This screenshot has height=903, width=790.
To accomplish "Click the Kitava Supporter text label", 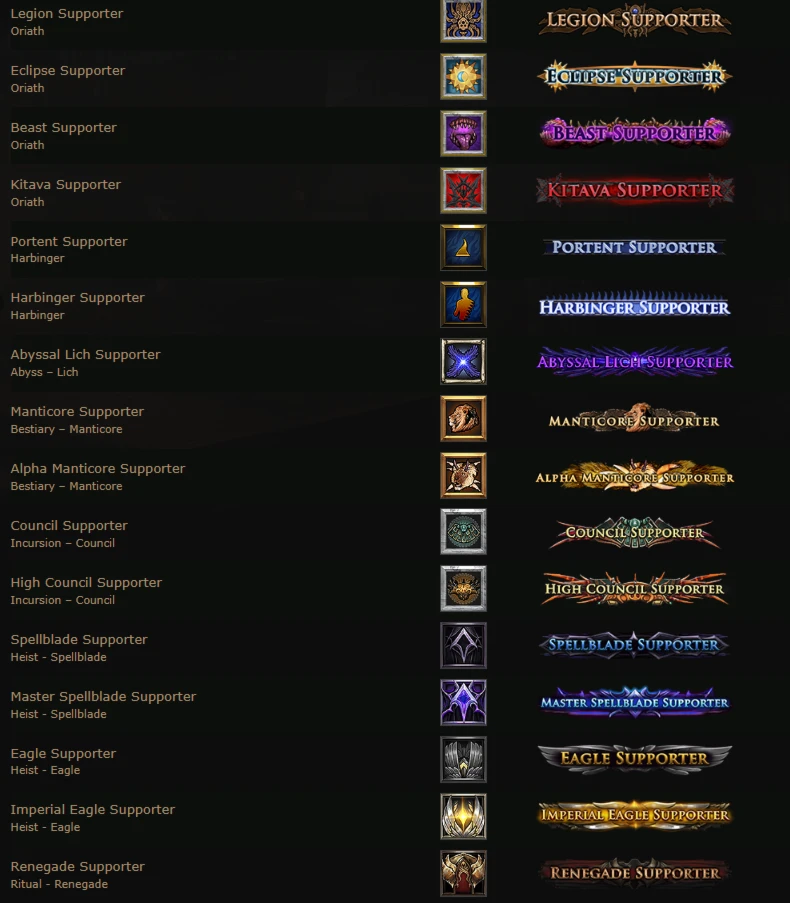I will (x=66, y=184).
